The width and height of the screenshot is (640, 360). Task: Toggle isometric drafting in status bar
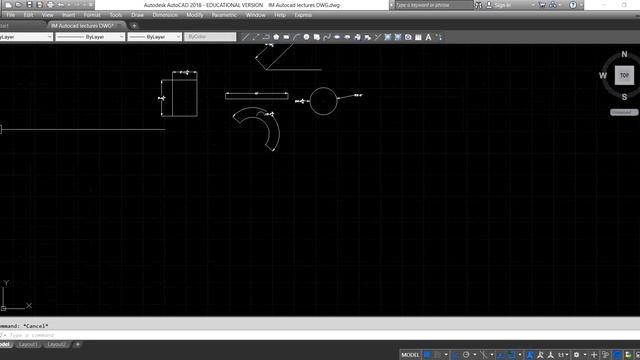484,355
